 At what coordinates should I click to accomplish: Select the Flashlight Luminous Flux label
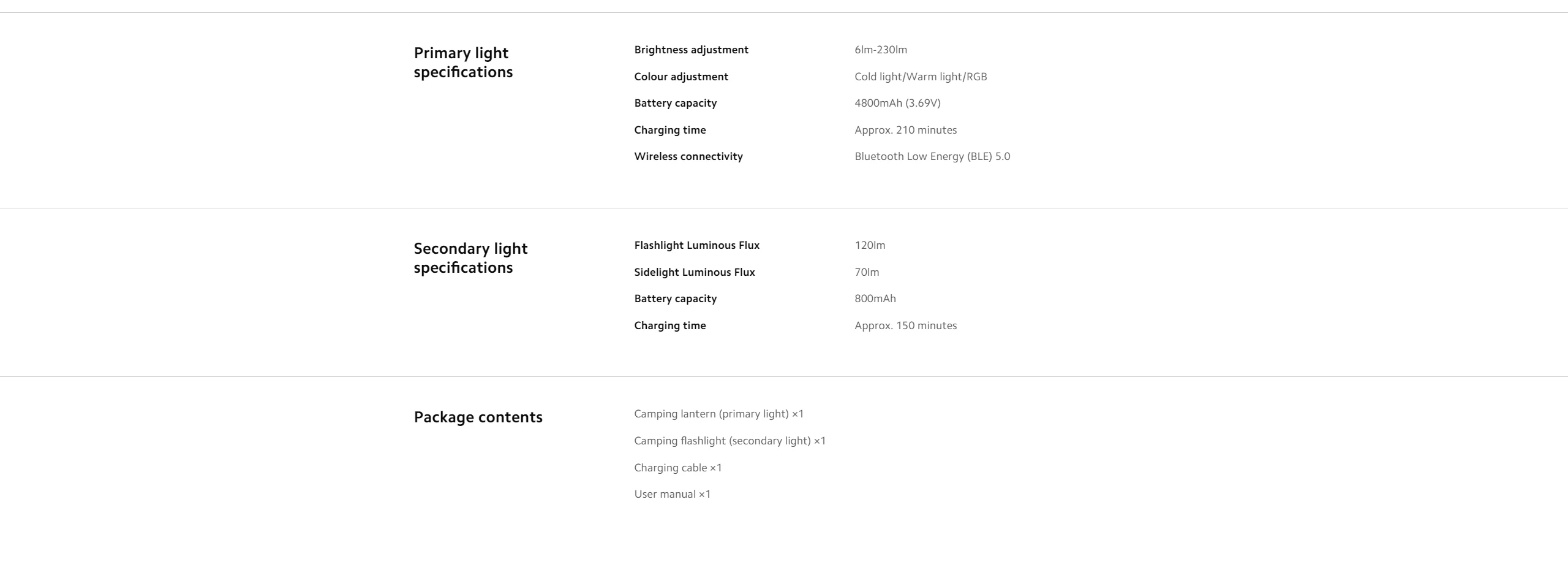(x=696, y=245)
